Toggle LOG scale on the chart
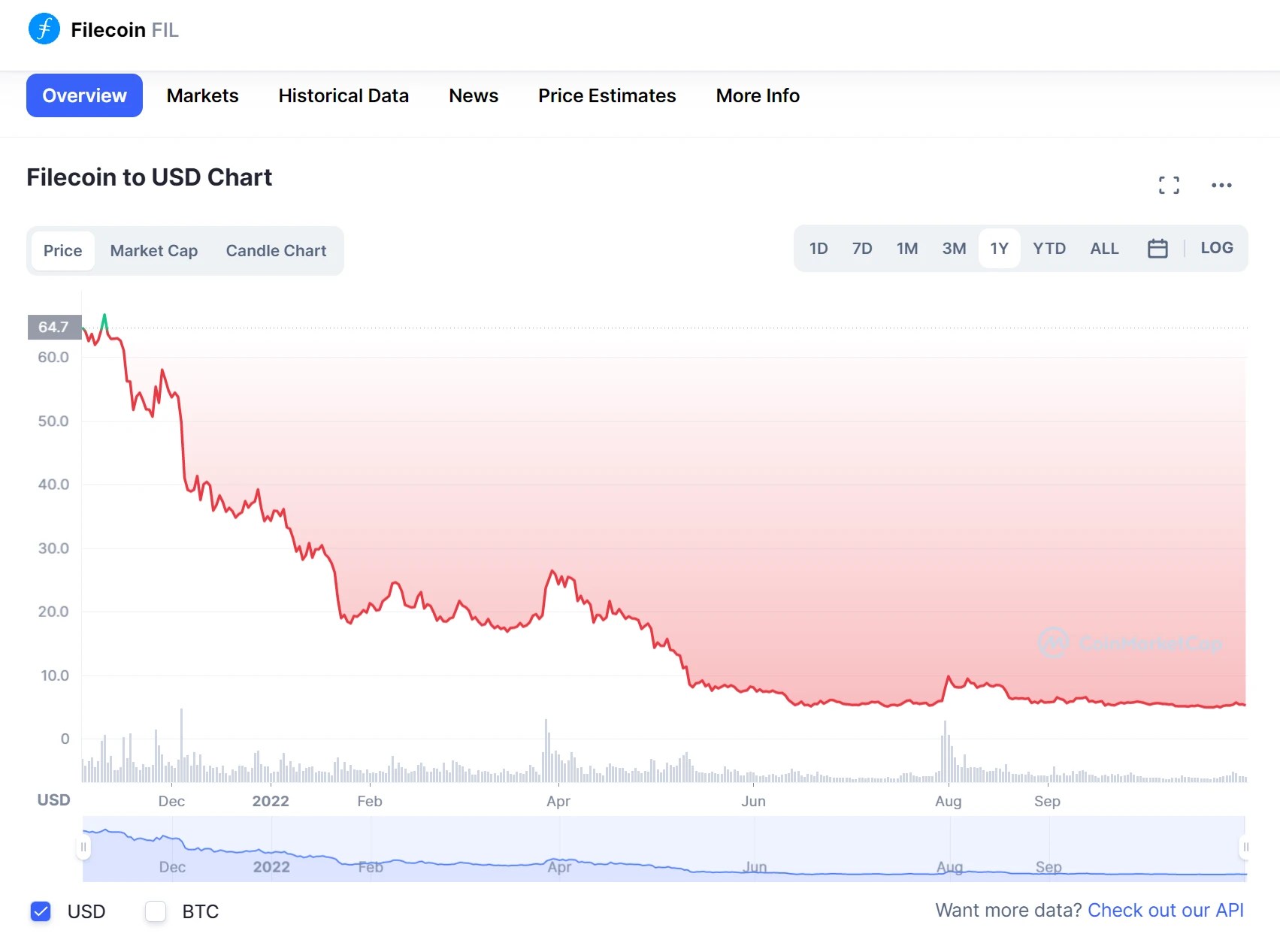Image resolution: width=1280 pixels, height=952 pixels. [1217, 248]
